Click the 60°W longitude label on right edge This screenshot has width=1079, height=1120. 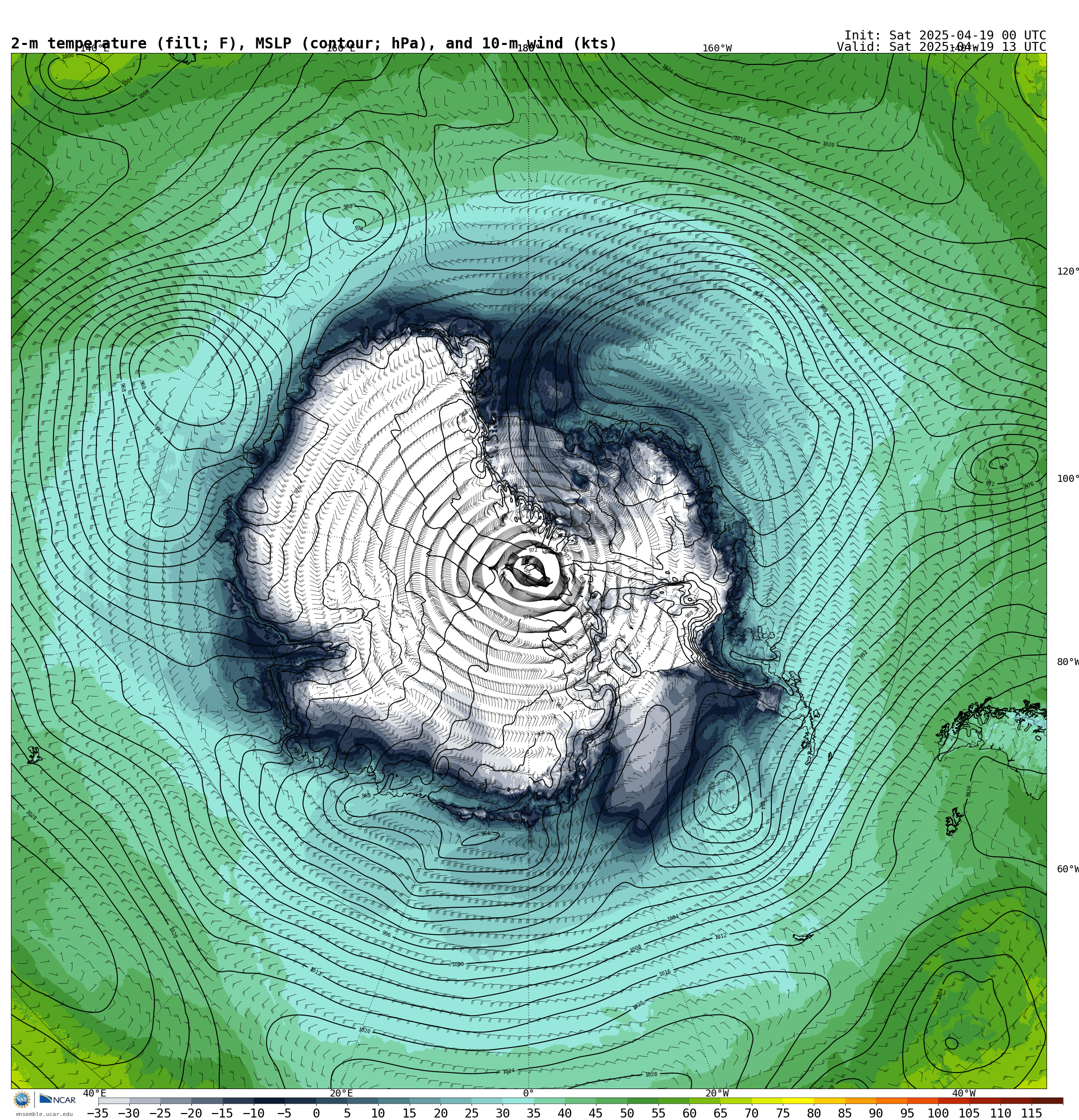1068,869
